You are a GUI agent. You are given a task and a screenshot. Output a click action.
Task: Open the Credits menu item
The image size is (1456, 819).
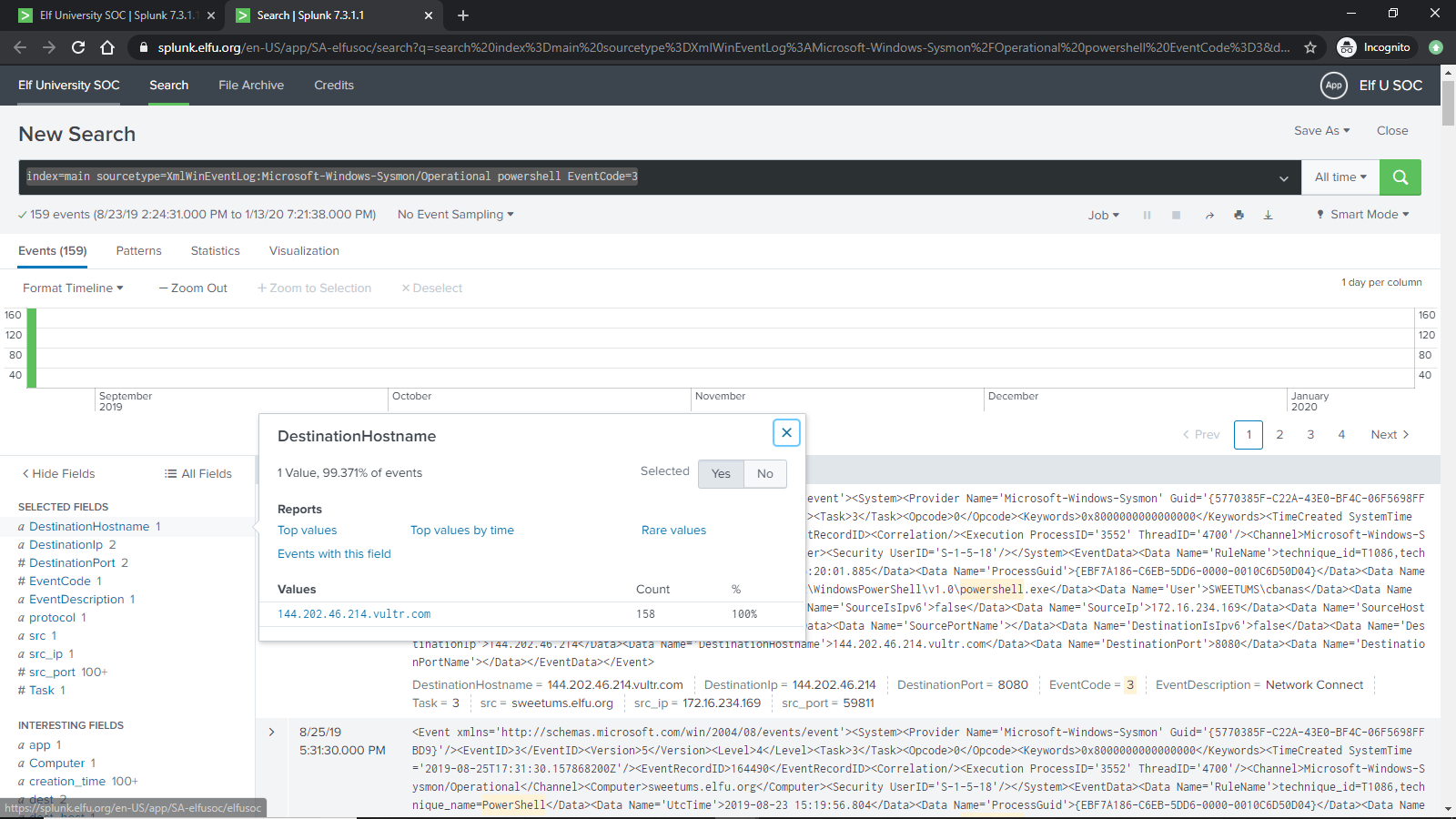[x=334, y=86]
